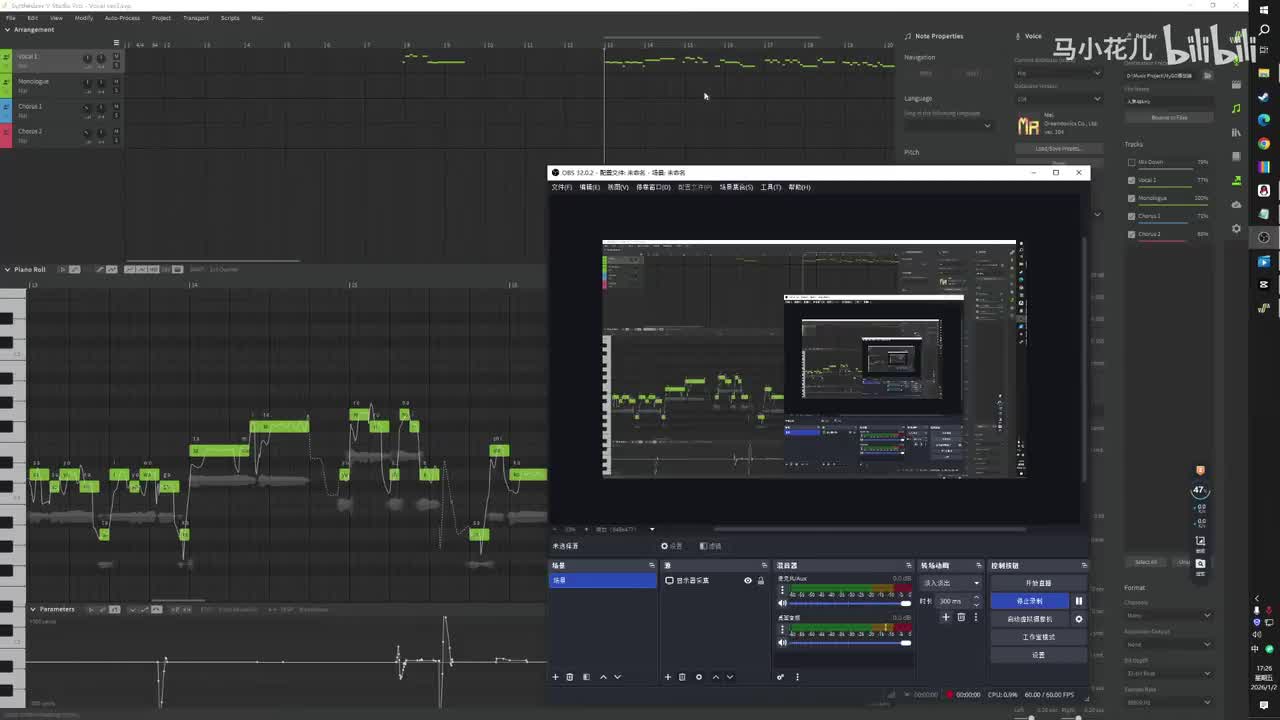Open OBS mixer dock options menu at bottom
Image resolution: width=1280 pixels, height=720 pixels.
797,677
